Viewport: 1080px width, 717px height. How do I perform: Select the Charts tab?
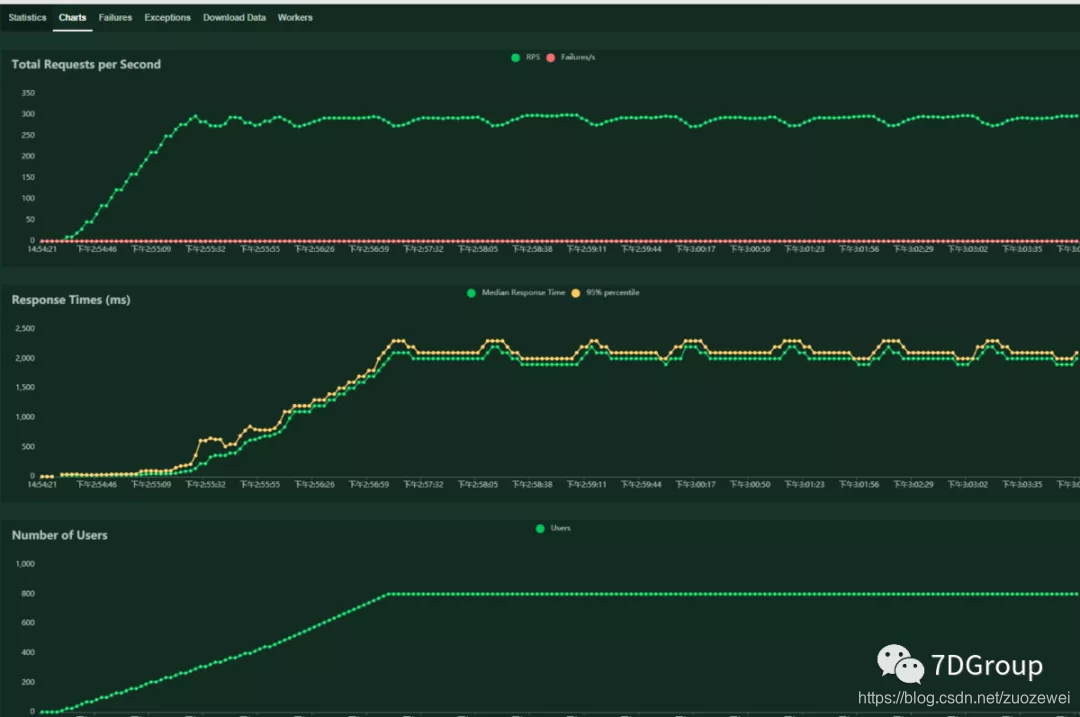(72, 17)
